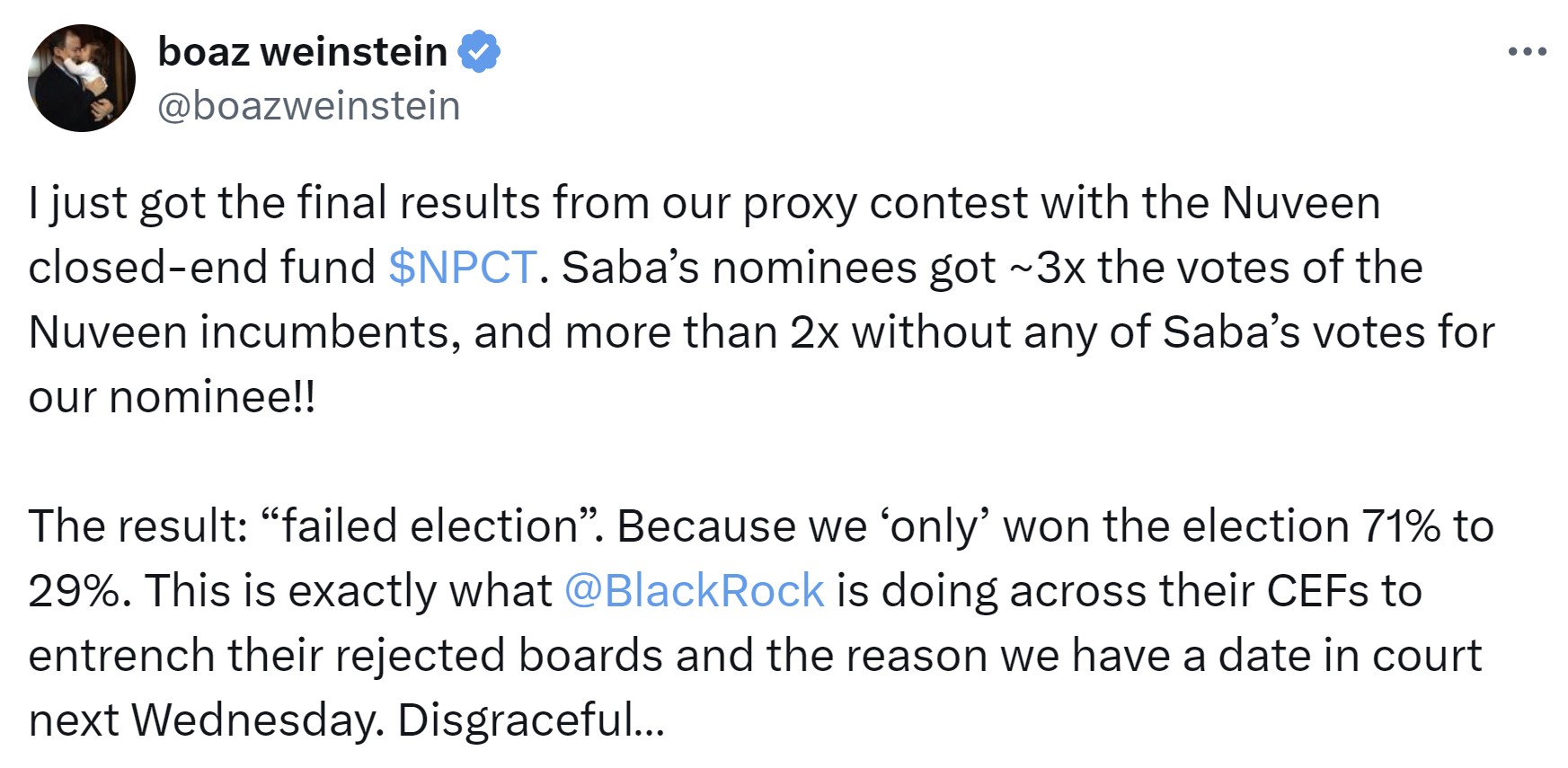The height and width of the screenshot is (768, 1568).
Task: Click the "29%" figure in the tweet
Action: [73, 591]
